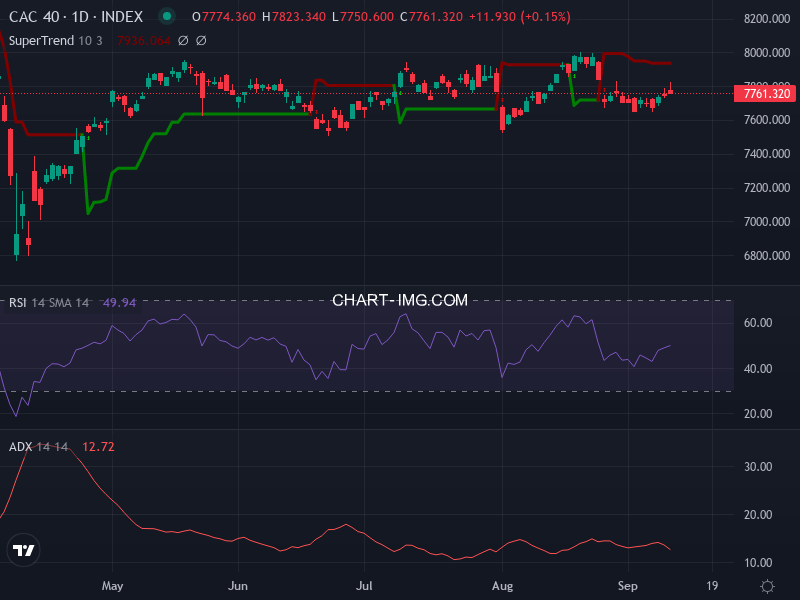Click the Jul label on the time axis
Screen dimensions: 800x600
click(x=364, y=586)
